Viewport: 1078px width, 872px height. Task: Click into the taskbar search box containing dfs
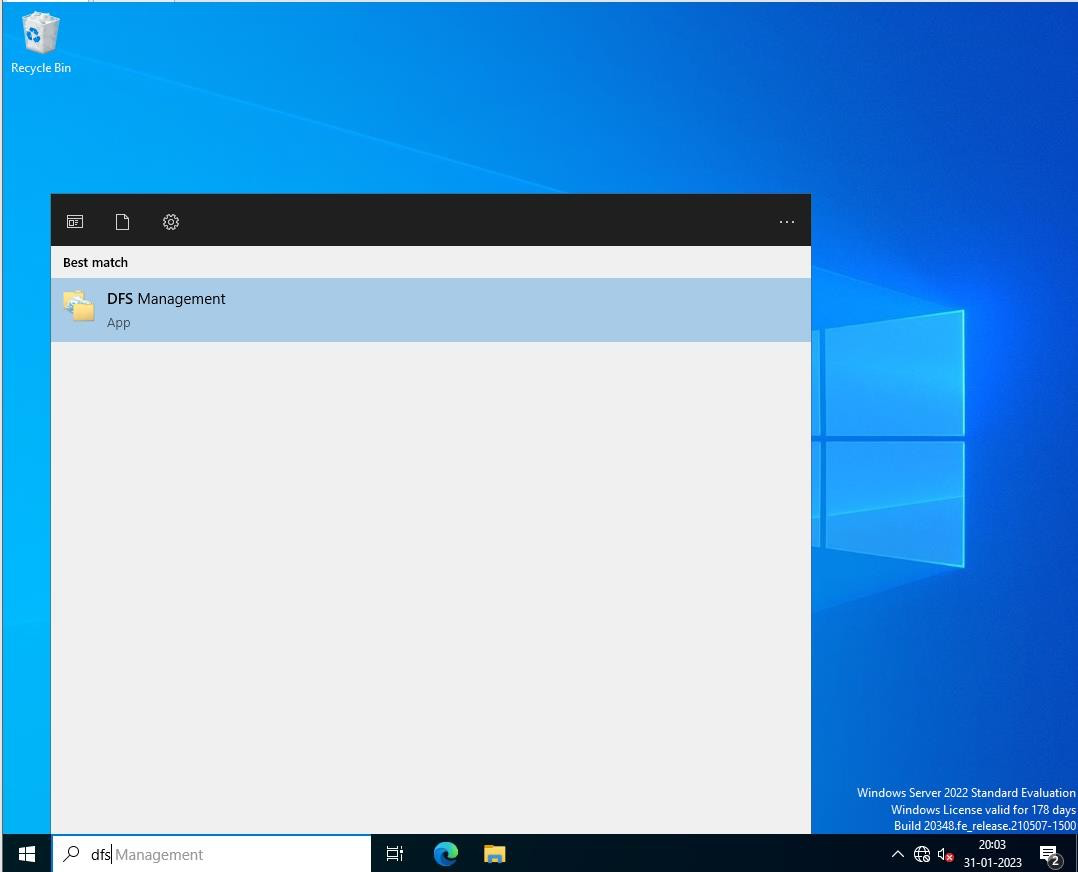click(212, 854)
